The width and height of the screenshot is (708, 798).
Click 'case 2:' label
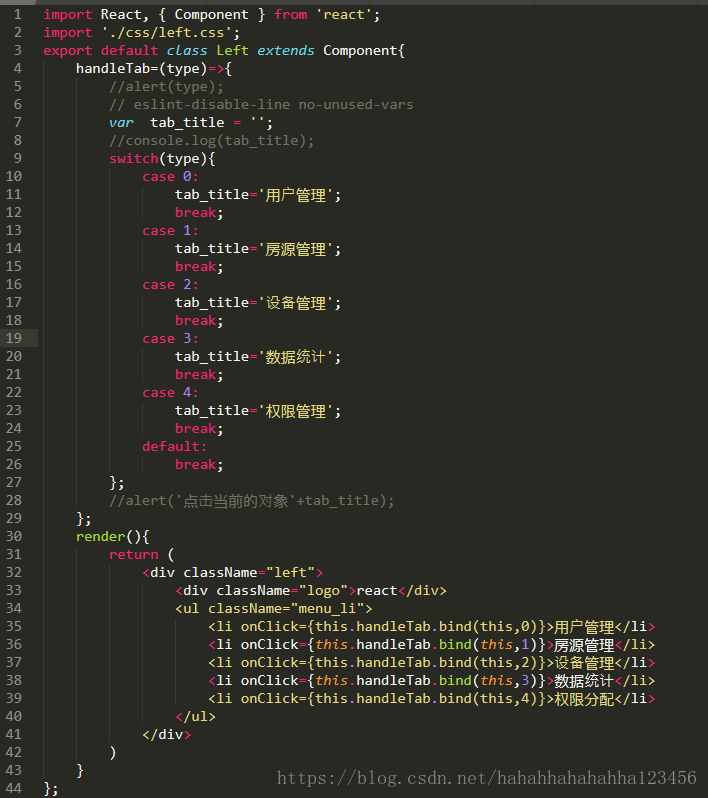coord(170,284)
